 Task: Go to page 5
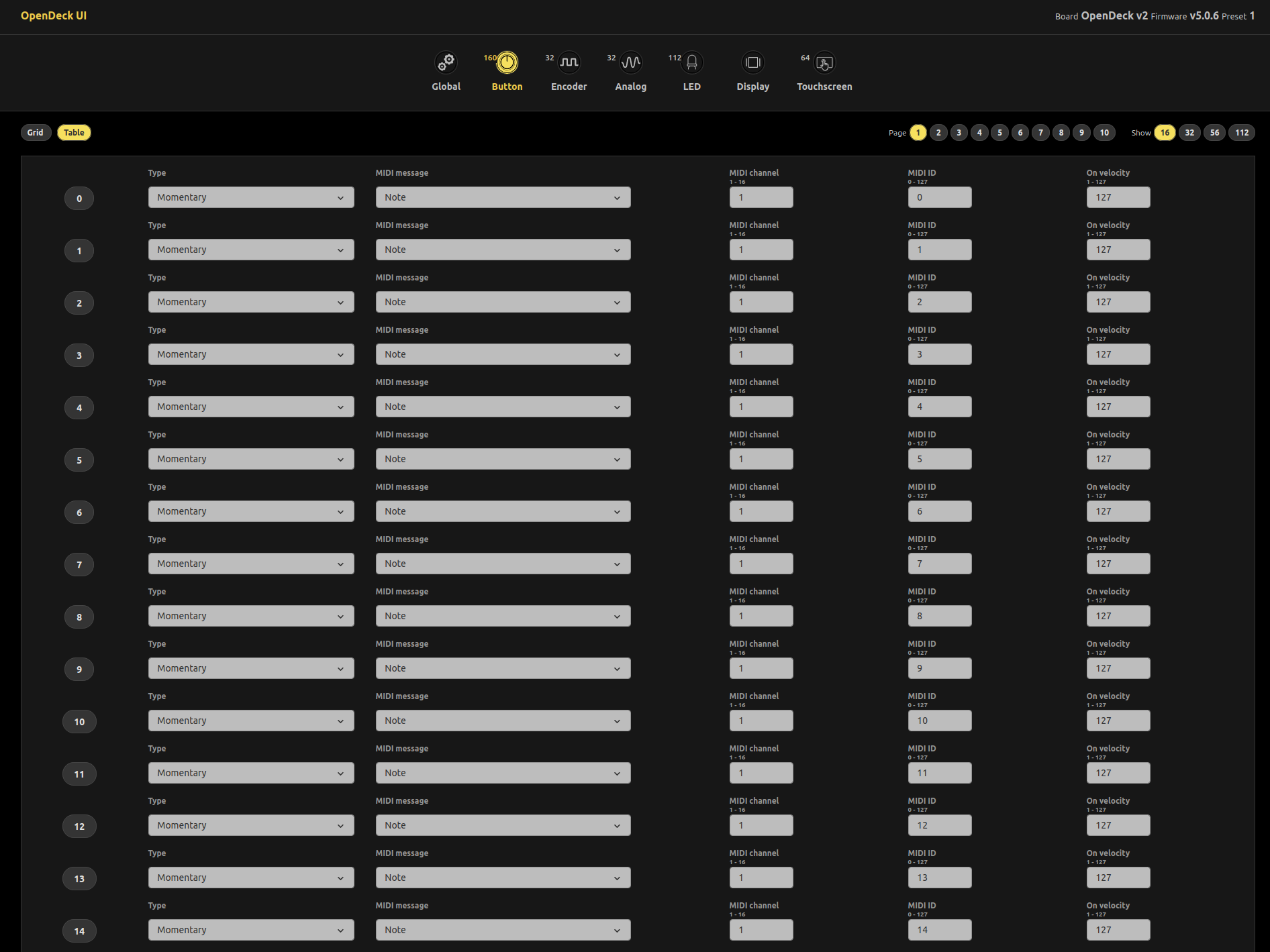pyautogui.click(x=1000, y=133)
